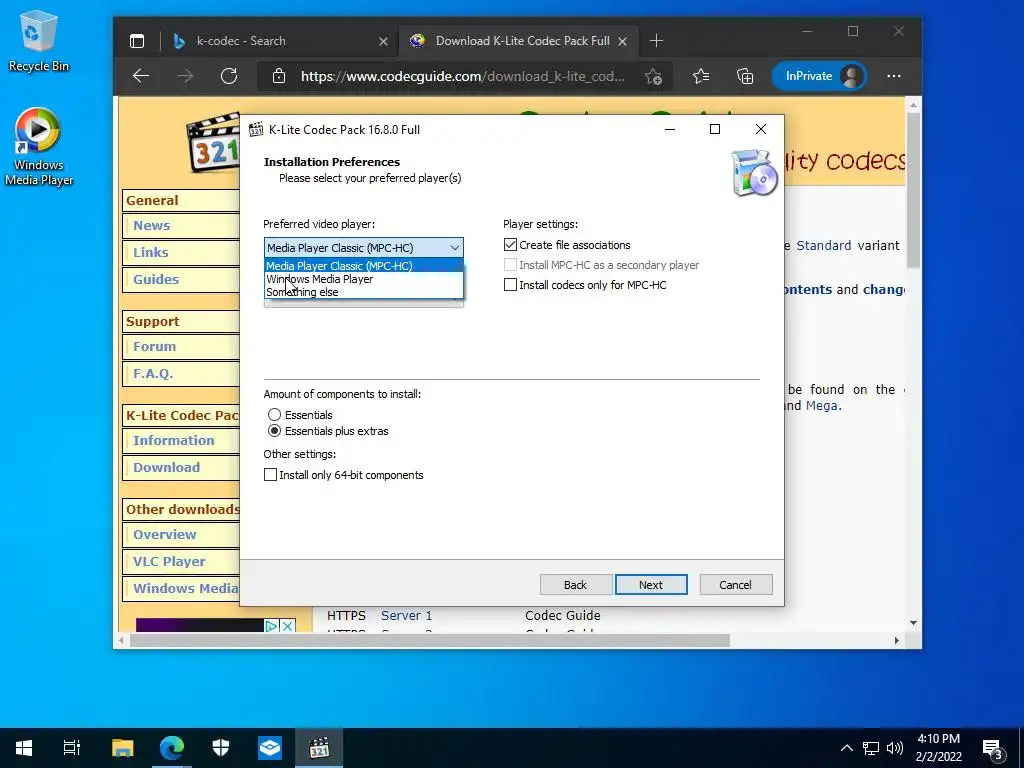The height and width of the screenshot is (768, 1024).
Task: Cancel the K-Lite Codec Pack setup
Action: pyautogui.click(x=735, y=584)
